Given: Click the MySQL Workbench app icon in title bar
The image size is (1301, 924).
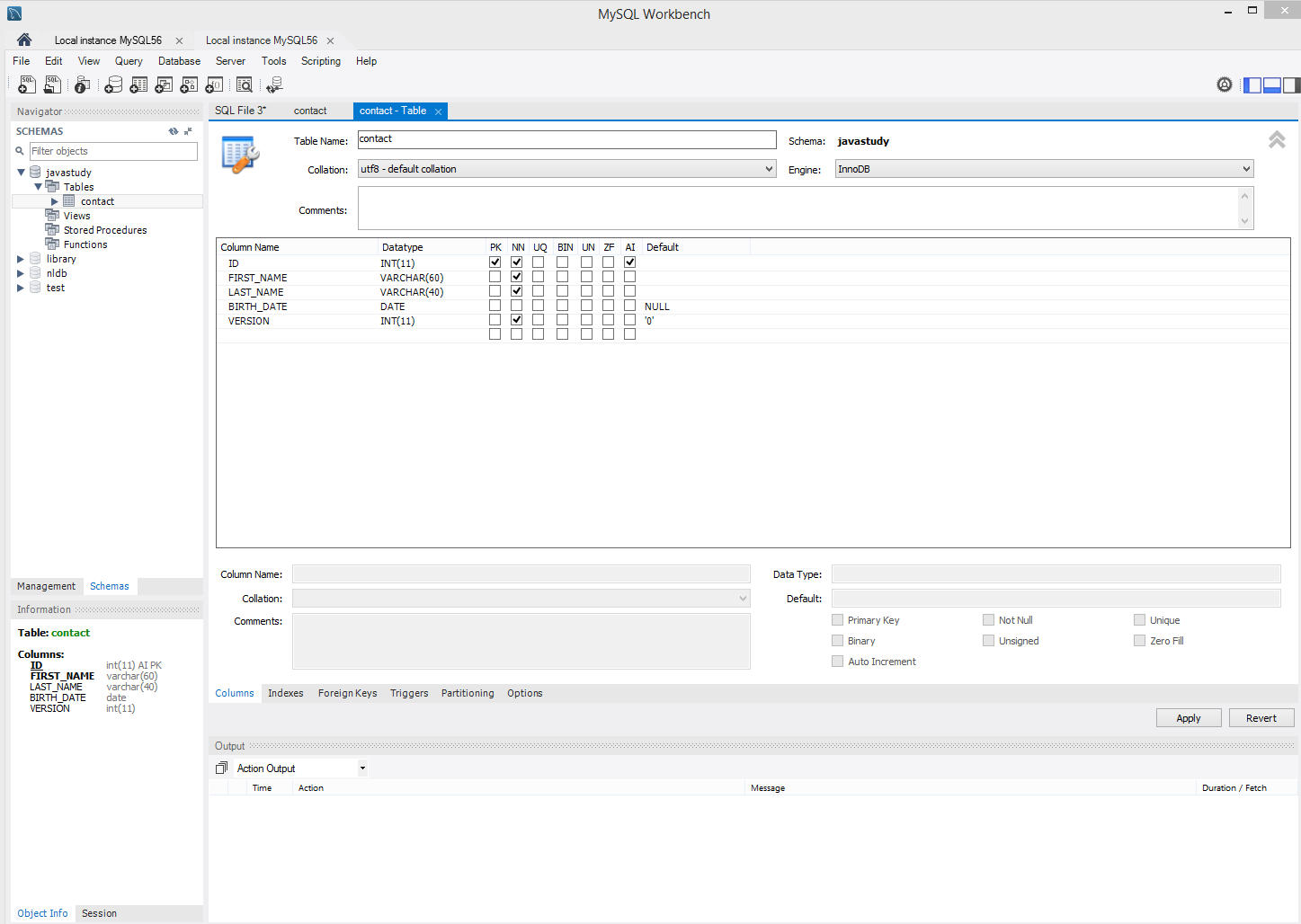Looking at the screenshot, I should [x=14, y=13].
